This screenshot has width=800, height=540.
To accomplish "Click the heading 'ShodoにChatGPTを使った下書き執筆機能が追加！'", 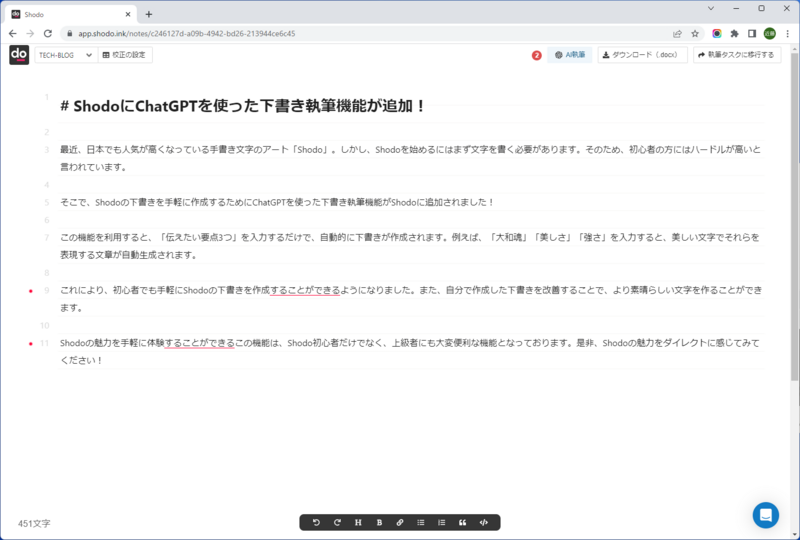I will [x=243, y=106].
